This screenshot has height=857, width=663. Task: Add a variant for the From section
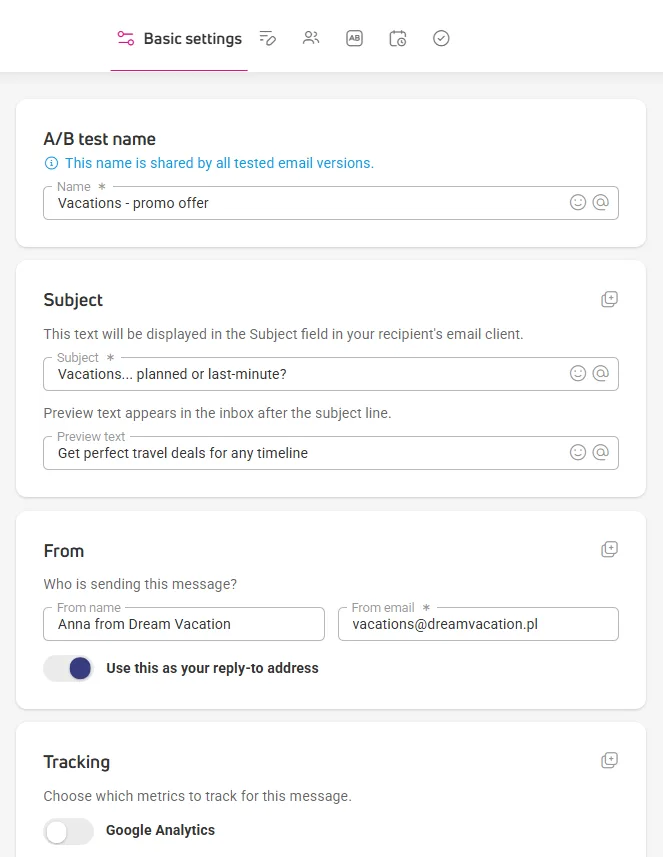[609, 549]
